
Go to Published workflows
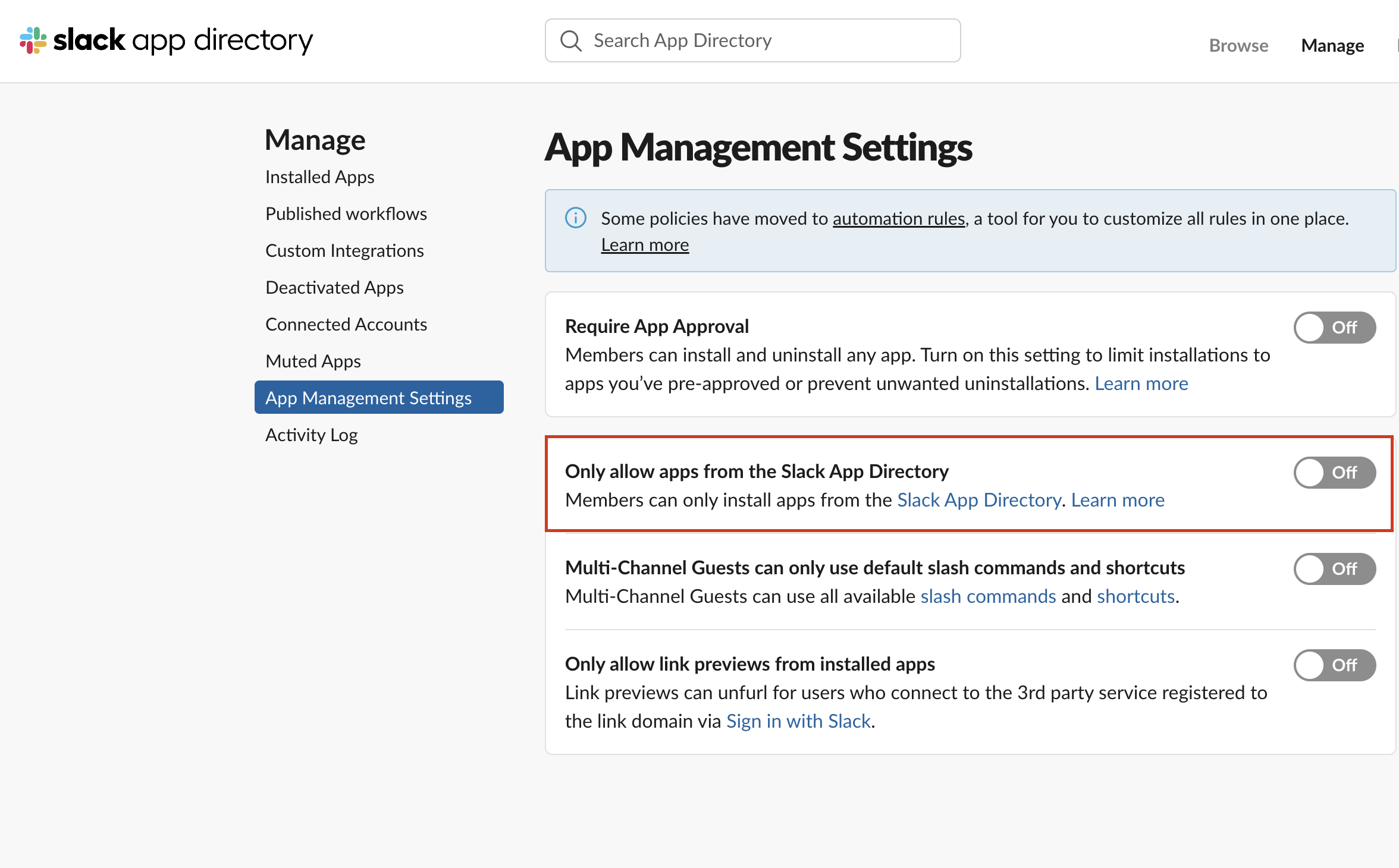coord(346,214)
